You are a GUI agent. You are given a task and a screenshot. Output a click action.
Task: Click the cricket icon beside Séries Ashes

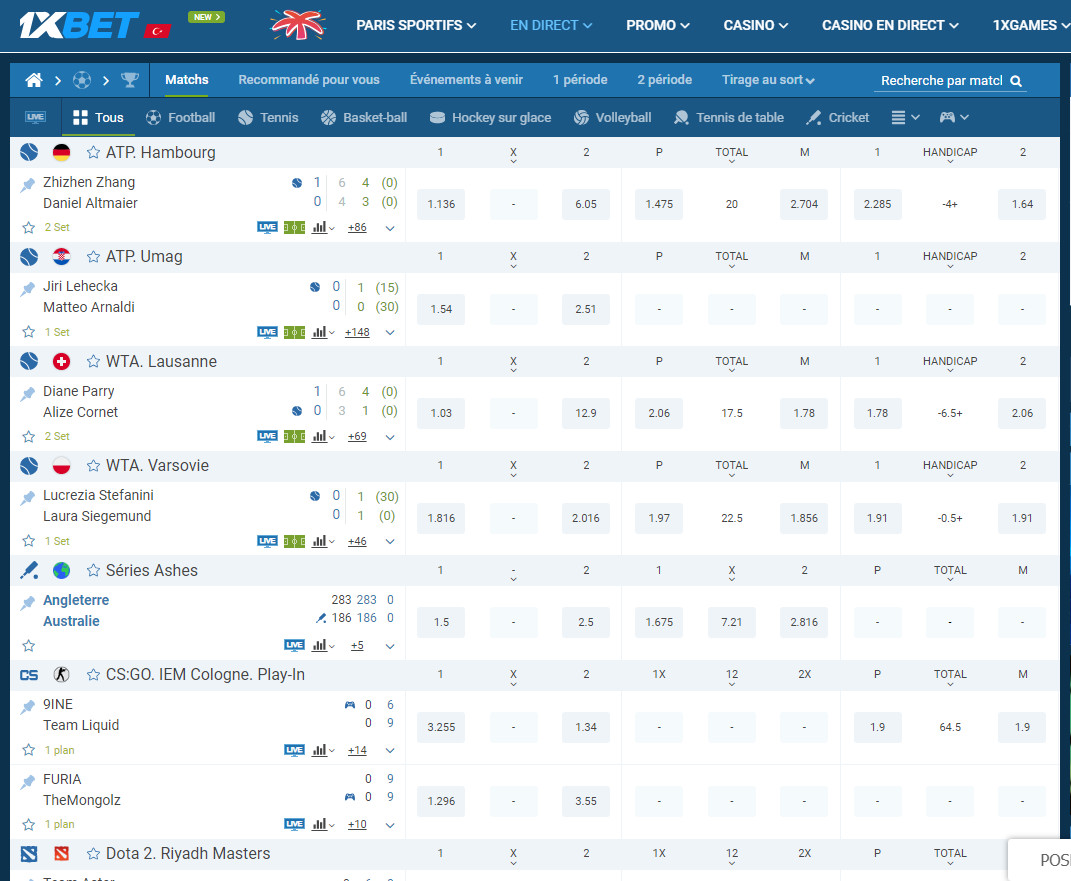(29, 570)
